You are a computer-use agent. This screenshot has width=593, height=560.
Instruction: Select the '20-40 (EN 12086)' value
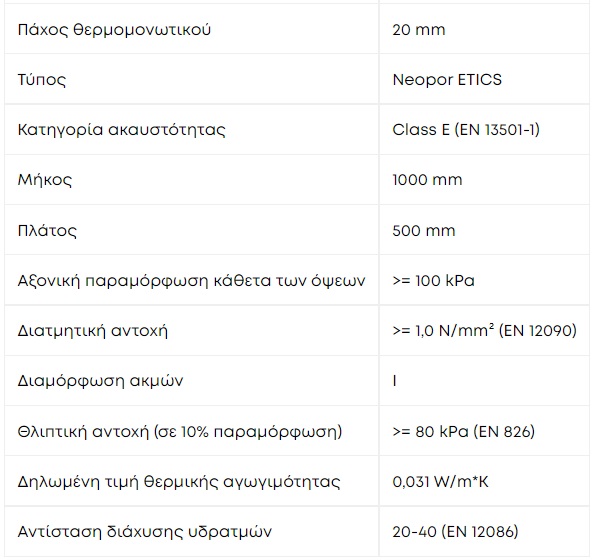[x=455, y=532]
